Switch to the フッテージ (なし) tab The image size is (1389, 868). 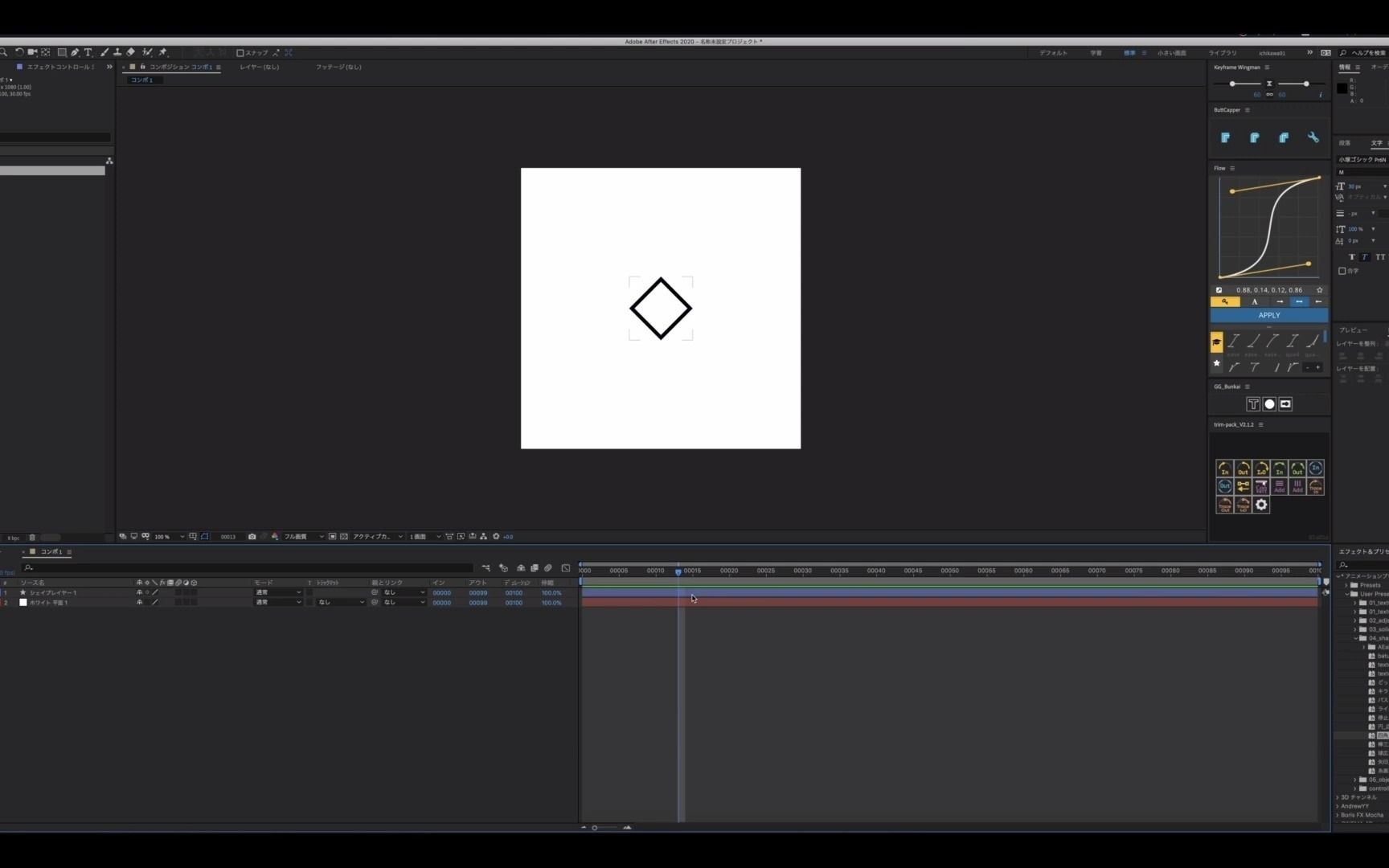pyautogui.click(x=338, y=68)
